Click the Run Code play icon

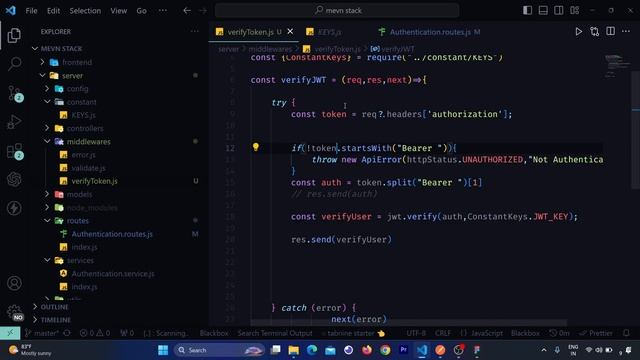[x=578, y=32]
